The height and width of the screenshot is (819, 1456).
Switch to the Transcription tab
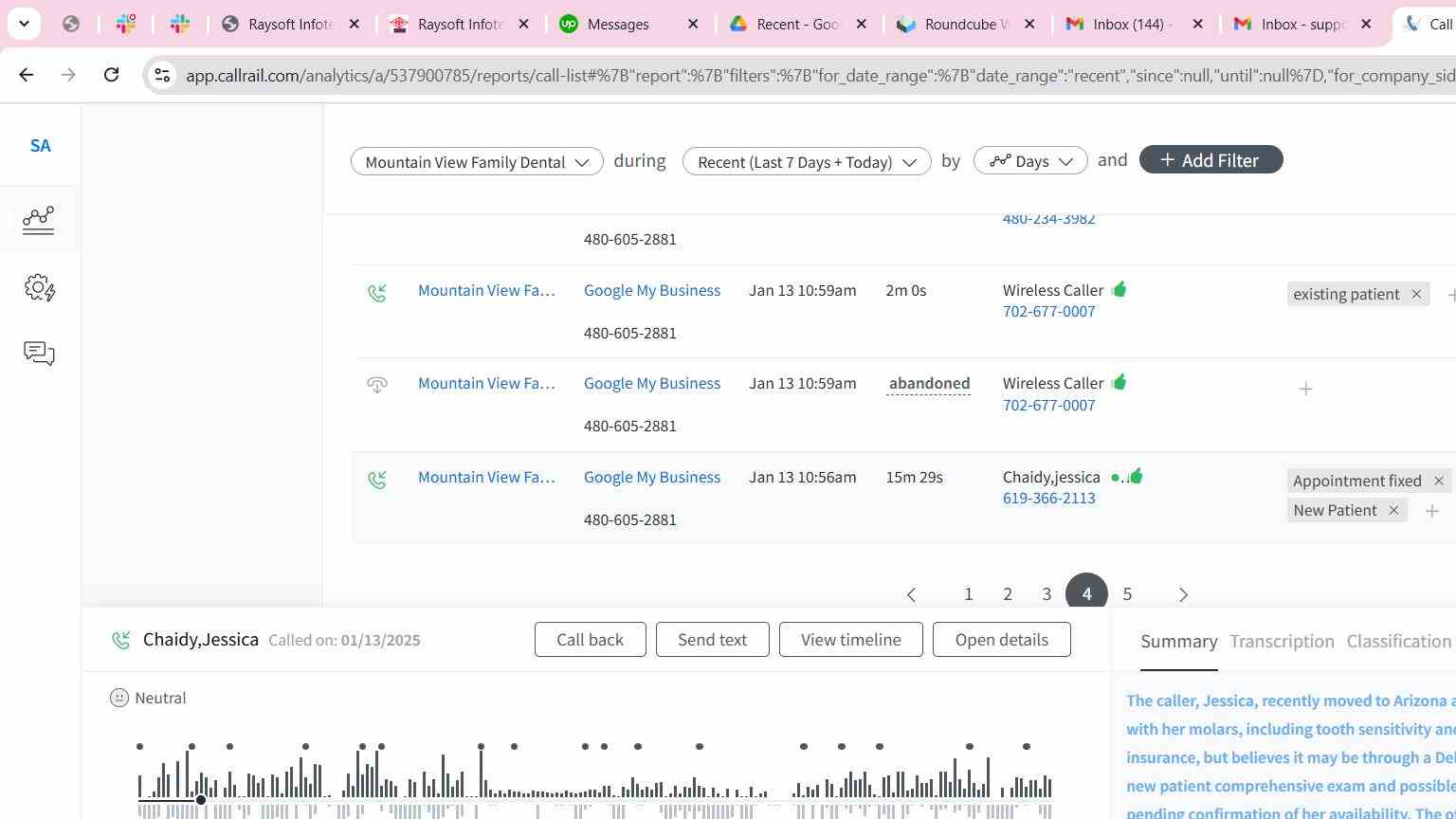click(x=1282, y=642)
